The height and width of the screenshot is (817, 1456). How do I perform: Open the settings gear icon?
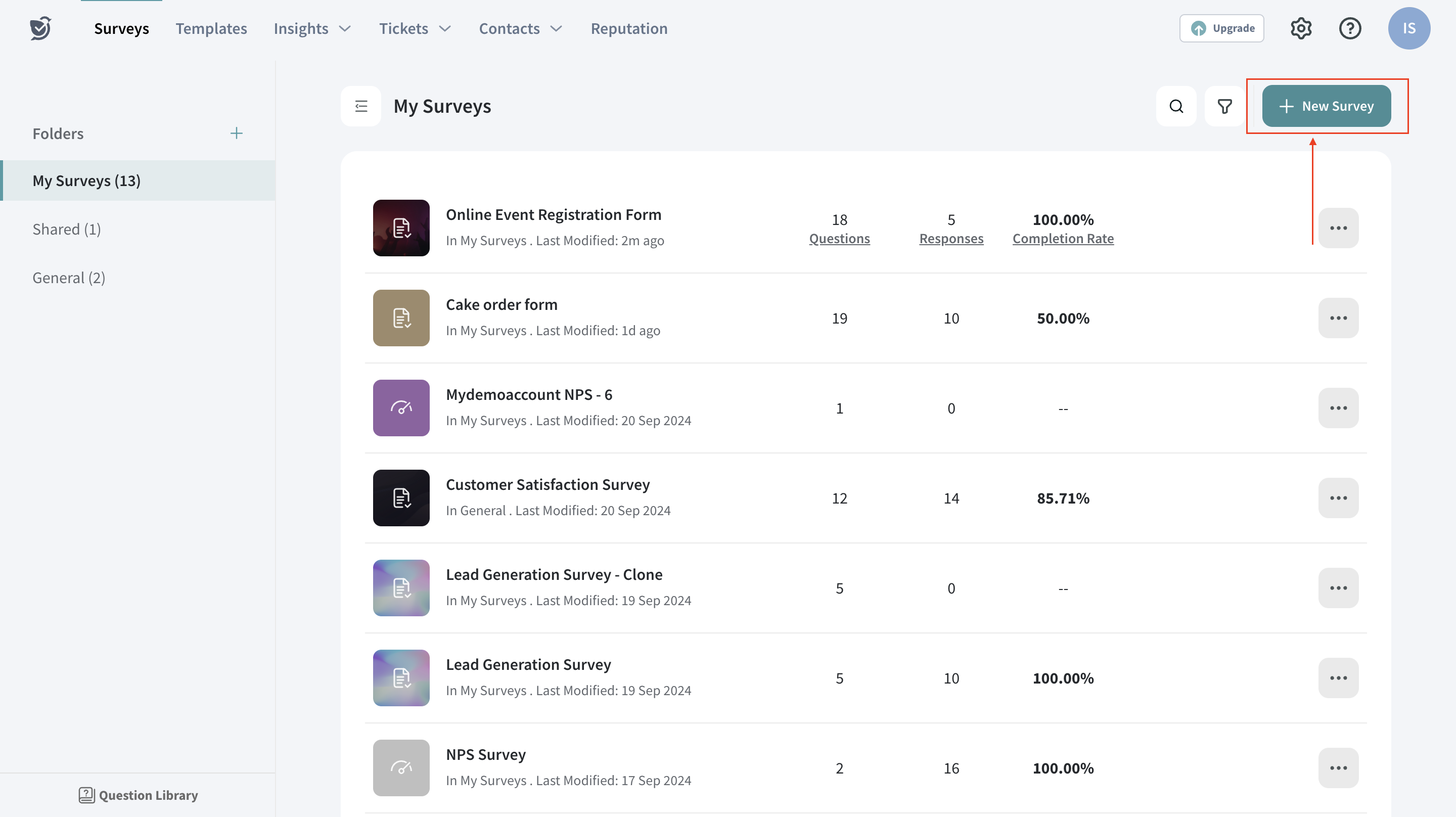point(1301,28)
